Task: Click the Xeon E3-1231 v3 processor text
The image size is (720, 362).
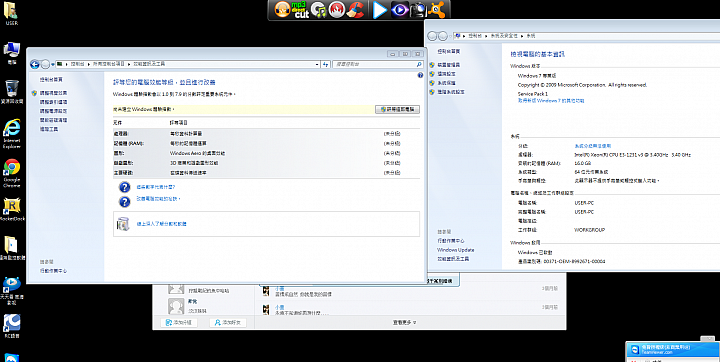Action: [633, 155]
